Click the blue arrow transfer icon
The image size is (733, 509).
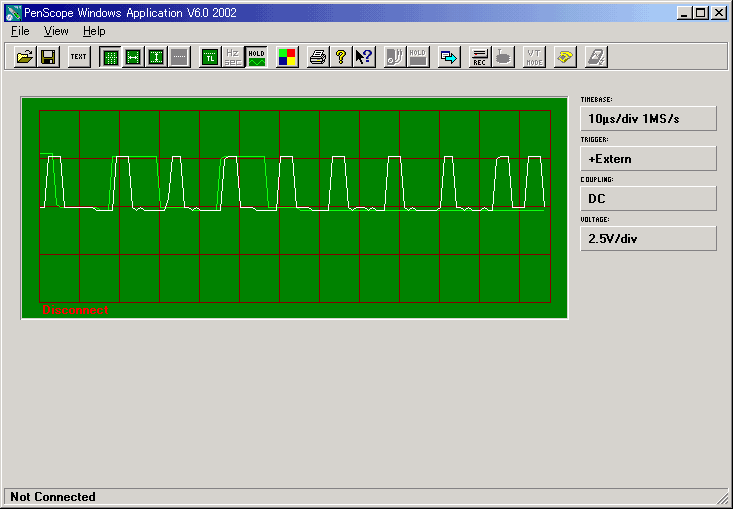[449, 57]
